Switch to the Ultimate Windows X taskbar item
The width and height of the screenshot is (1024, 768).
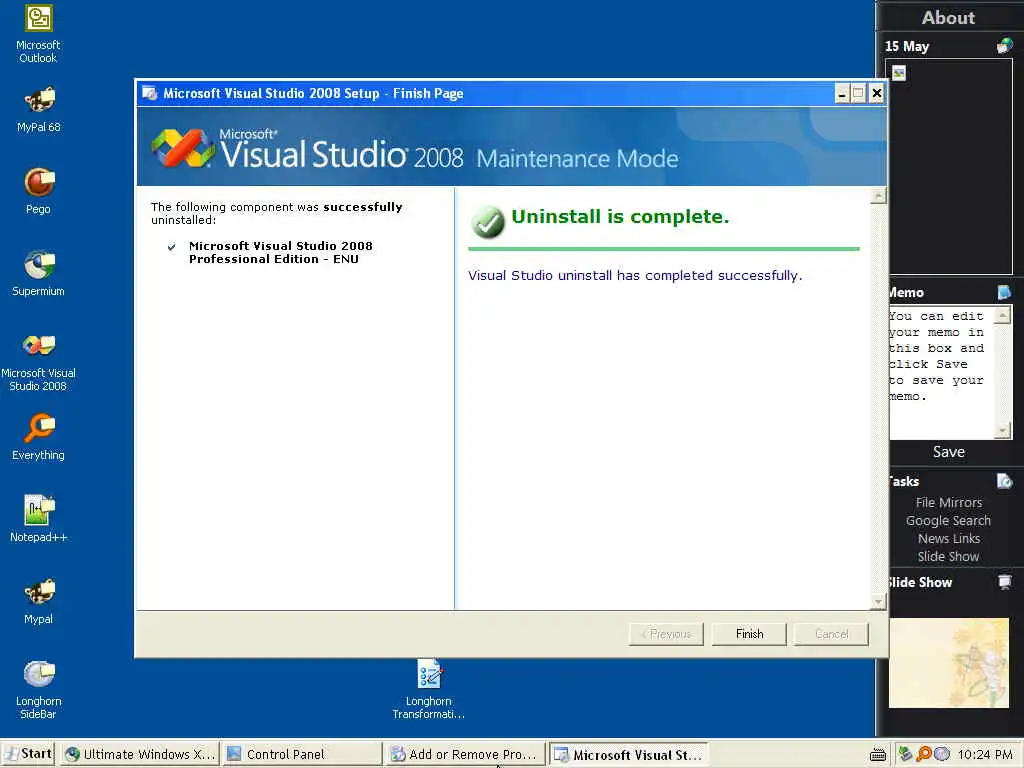(140, 754)
